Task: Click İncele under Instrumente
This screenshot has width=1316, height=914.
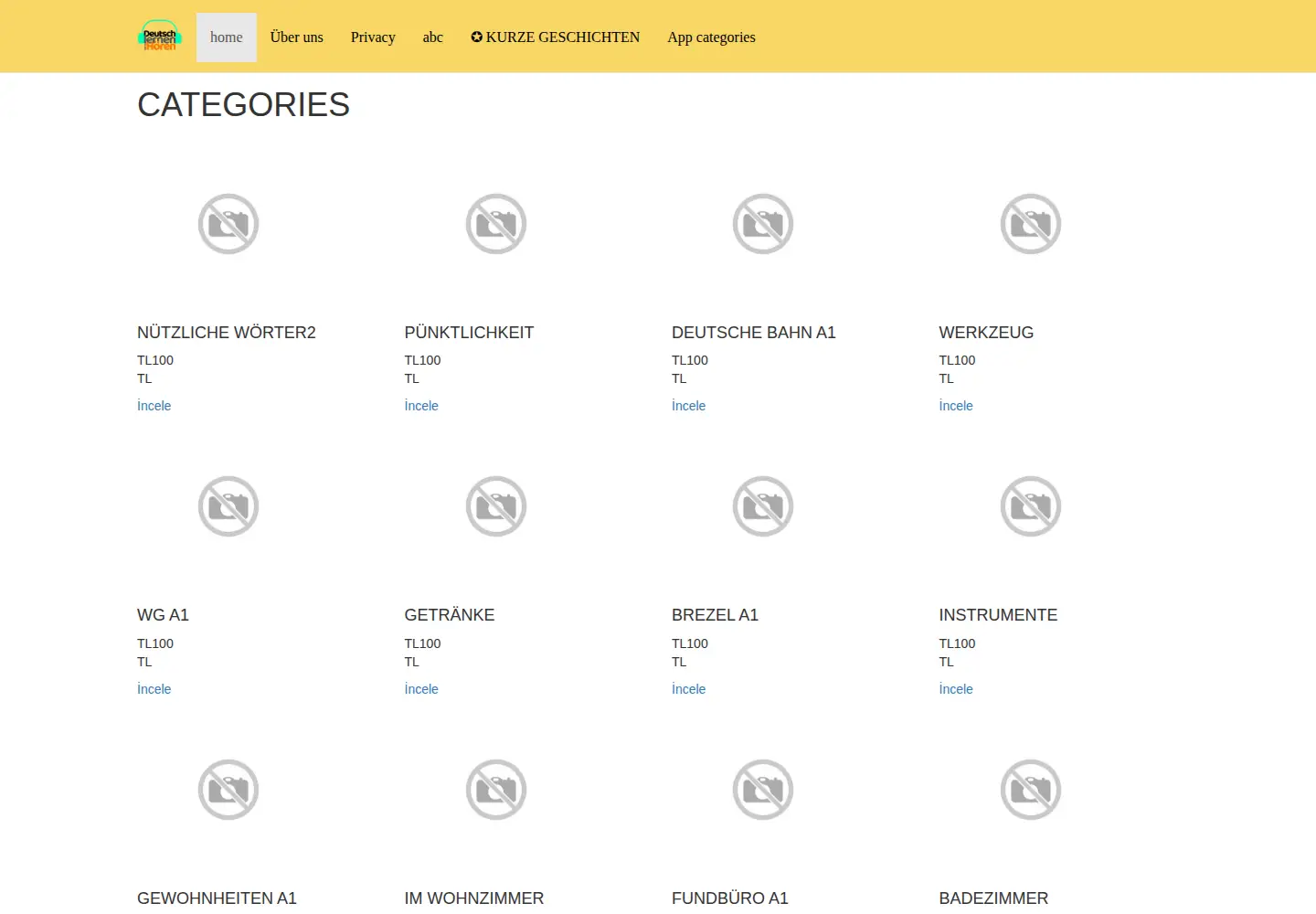Action: (x=956, y=689)
